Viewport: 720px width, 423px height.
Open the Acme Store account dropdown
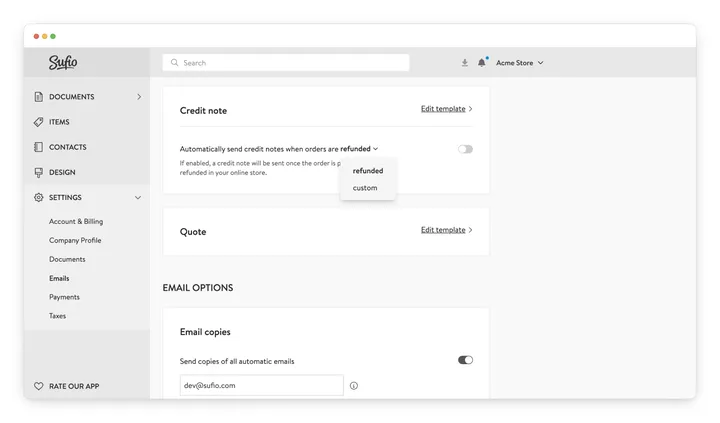coord(519,62)
